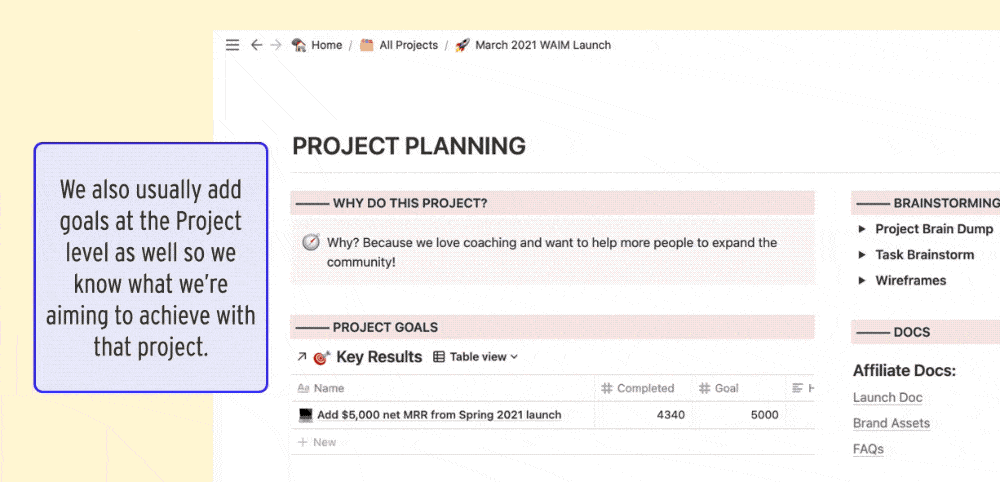Viewport: 1000px width, 482px height.
Task: Click the Completed column header
Action: pyautogui.click(x=644, y=388)
